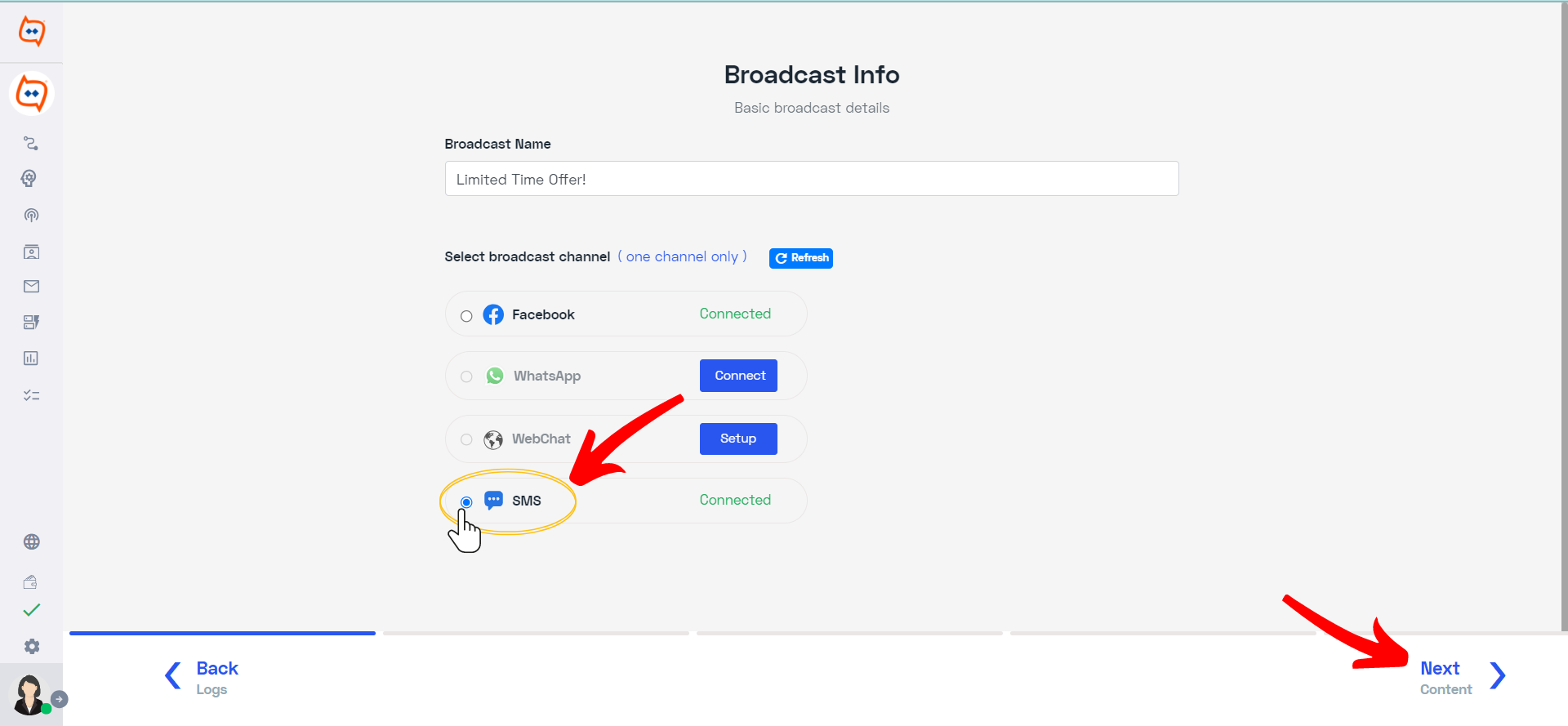Click the 'SMS' channel label
Image resolution: width=1568 pixels, height=726 pixels.
[527, 501]
